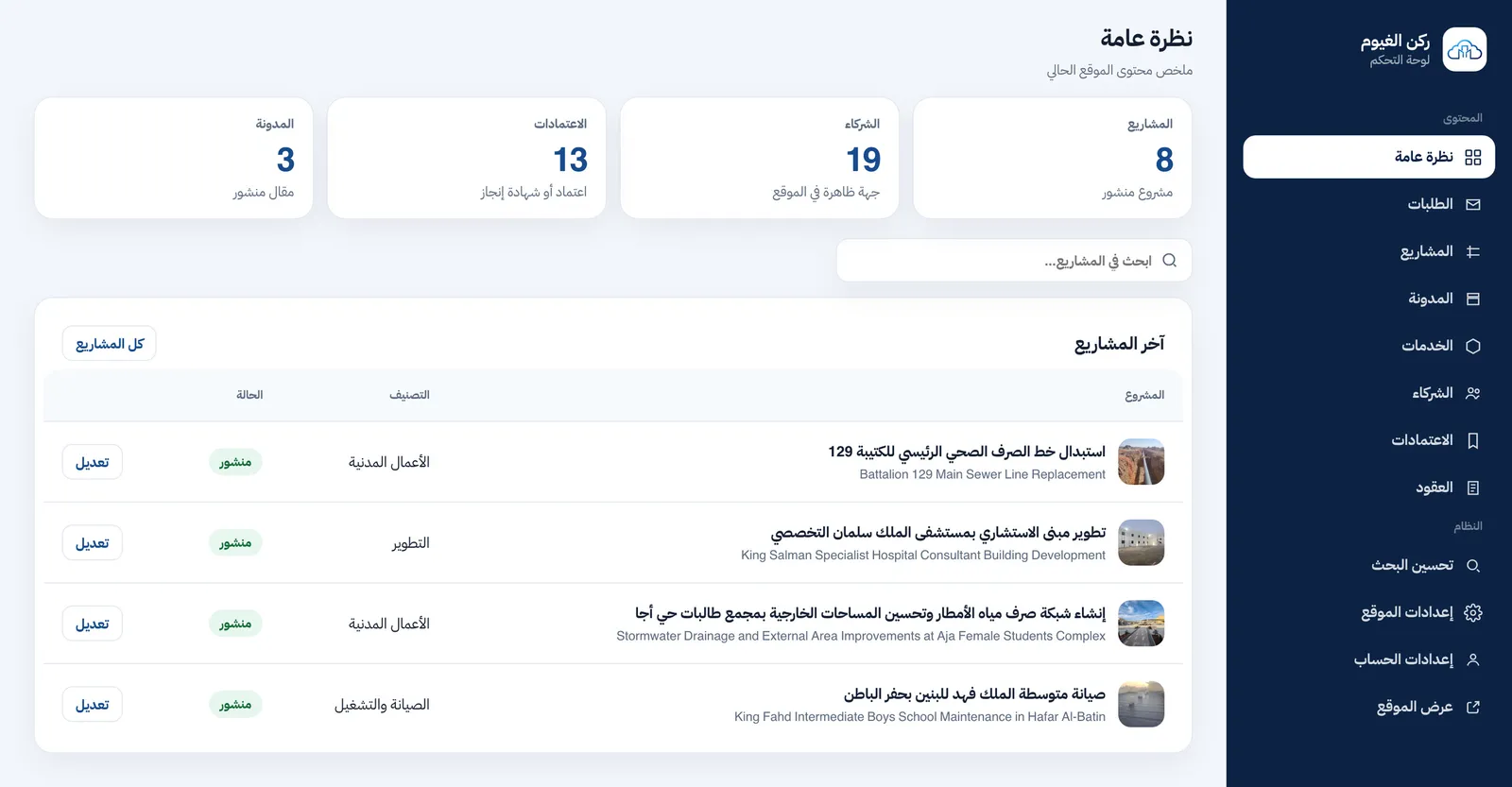Viewport: 1512px width, 787px height.
Task: Click the grid icon beside نظرة عامة
Action: click(x=1472, y=157)
